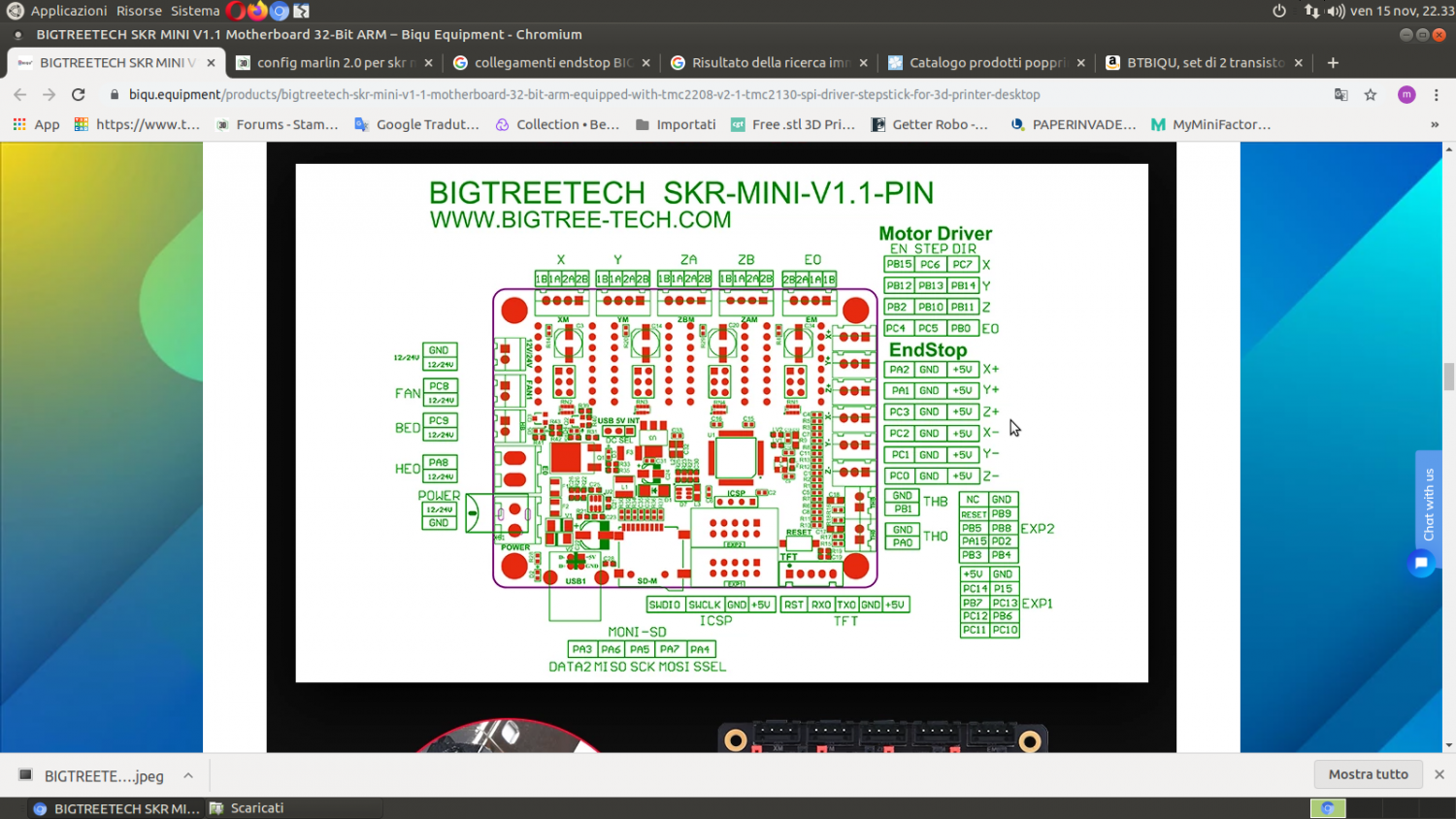This screenshot has width=1456, height=819.
Task: Open the Apps shortcut in bookmarks bar
Action: pyautogui.click(x=36, y=124)
